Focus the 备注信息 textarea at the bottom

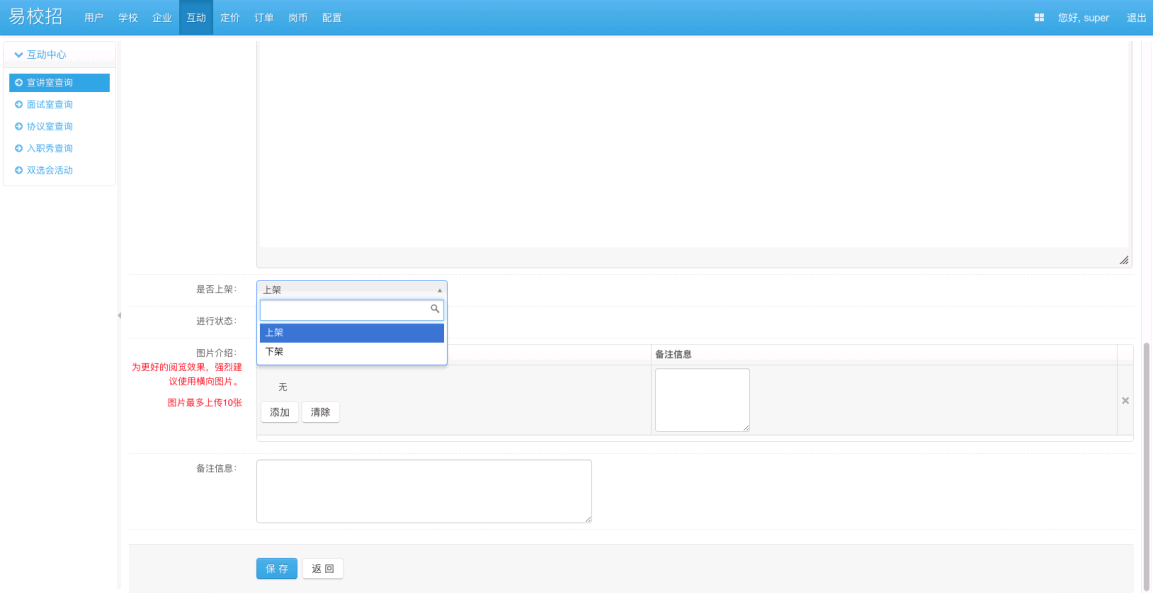[x=423, y=491]
